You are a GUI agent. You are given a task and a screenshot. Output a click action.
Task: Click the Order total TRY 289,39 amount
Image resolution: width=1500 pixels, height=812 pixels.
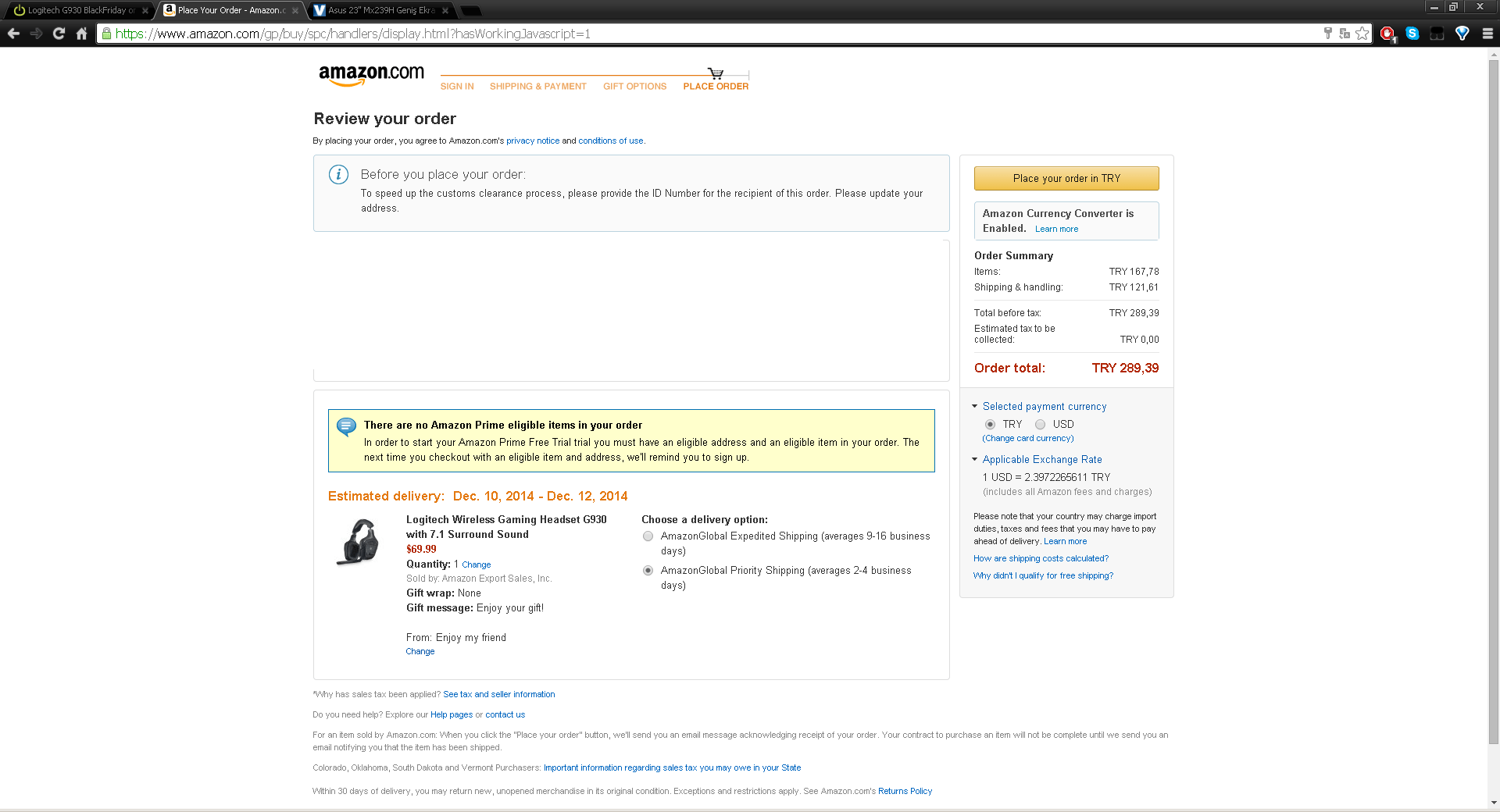point(1125,369)
